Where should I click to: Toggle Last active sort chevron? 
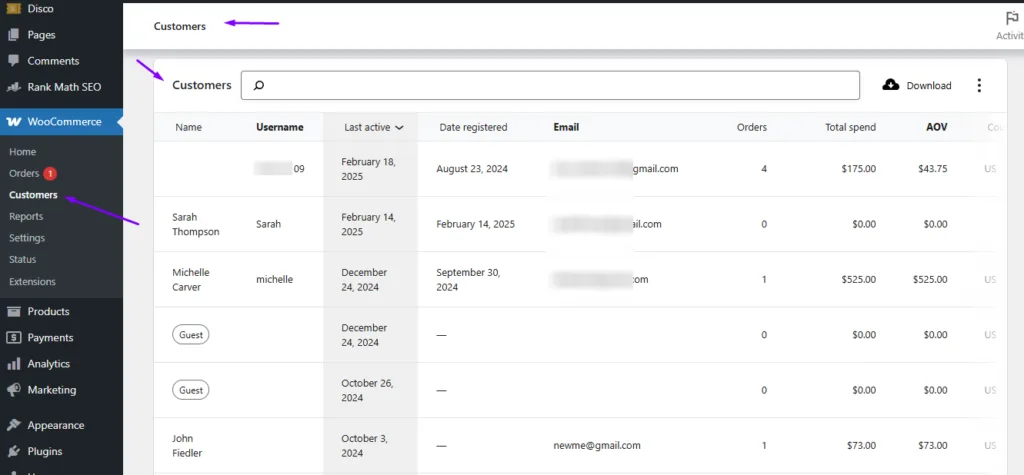coord(399,128)
